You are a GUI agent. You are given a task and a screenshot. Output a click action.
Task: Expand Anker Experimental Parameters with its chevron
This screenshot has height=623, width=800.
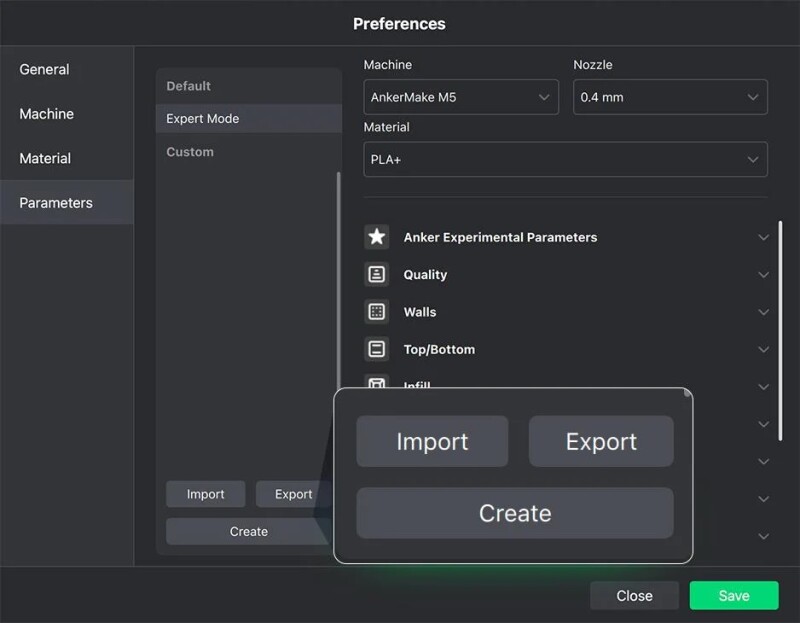click(763, 237)
